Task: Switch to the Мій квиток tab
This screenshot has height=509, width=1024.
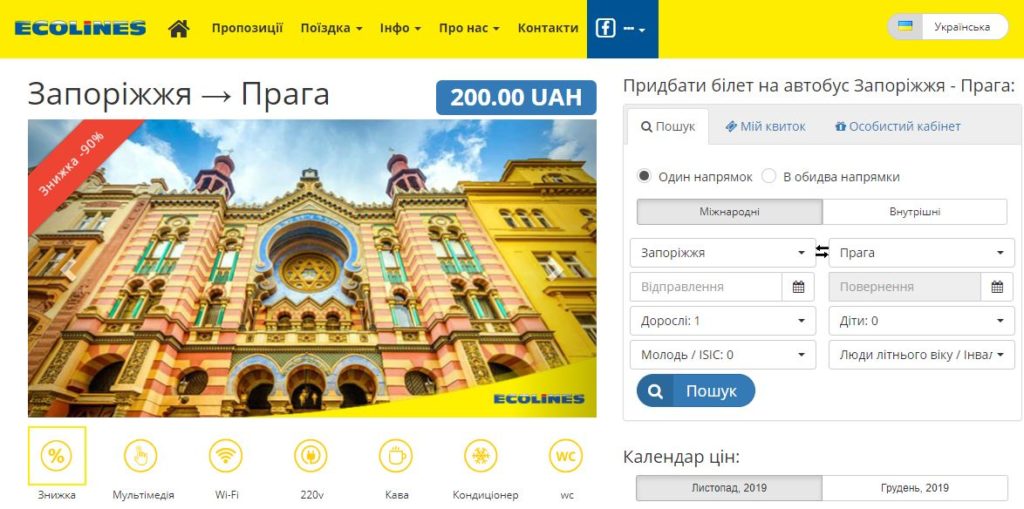Action: (x=765, y=127)
